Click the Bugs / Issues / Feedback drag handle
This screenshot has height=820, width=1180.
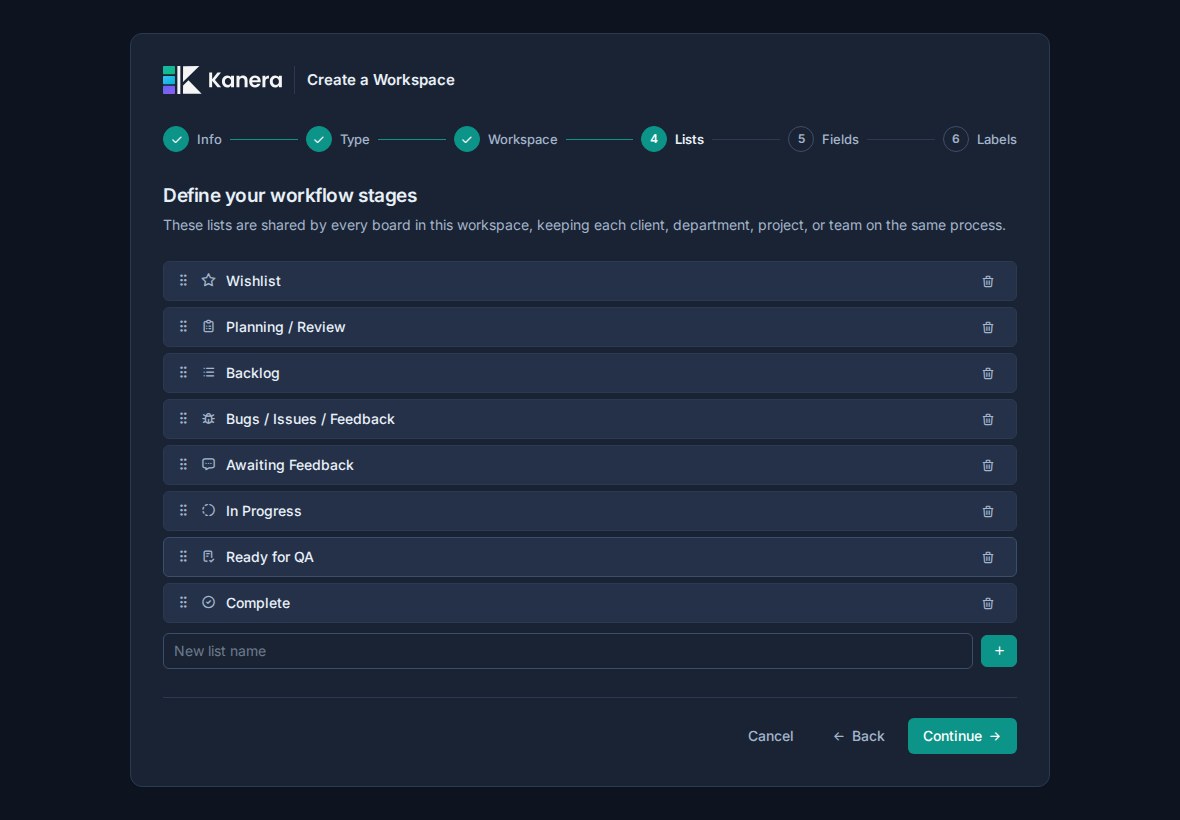pos(183,418)
